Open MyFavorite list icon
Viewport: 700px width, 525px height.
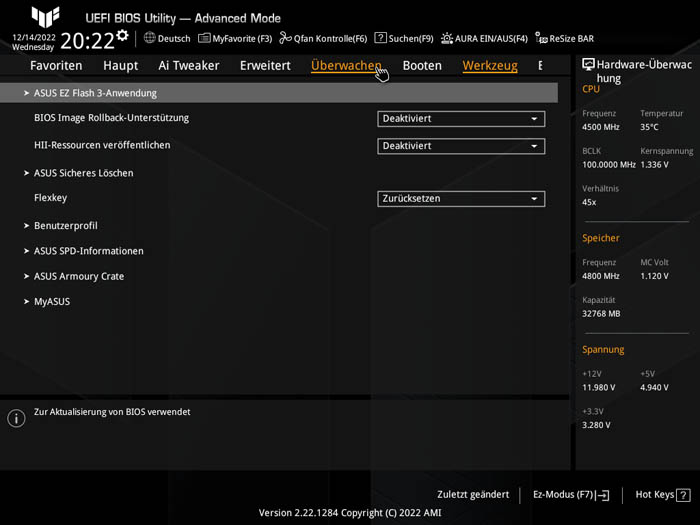coord(204,38)
